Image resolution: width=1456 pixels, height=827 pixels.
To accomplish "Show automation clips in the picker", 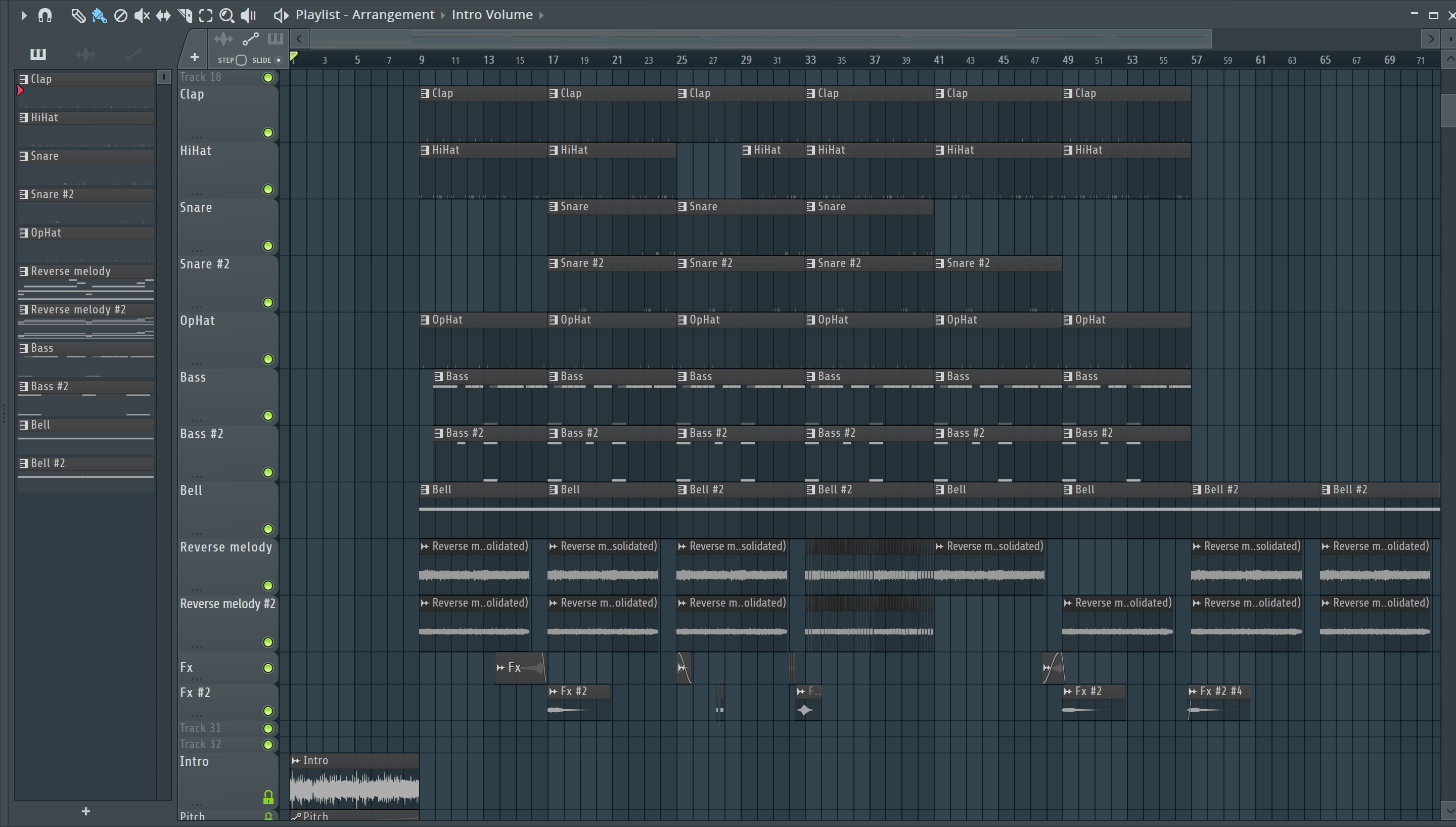I will coord(133,55).
